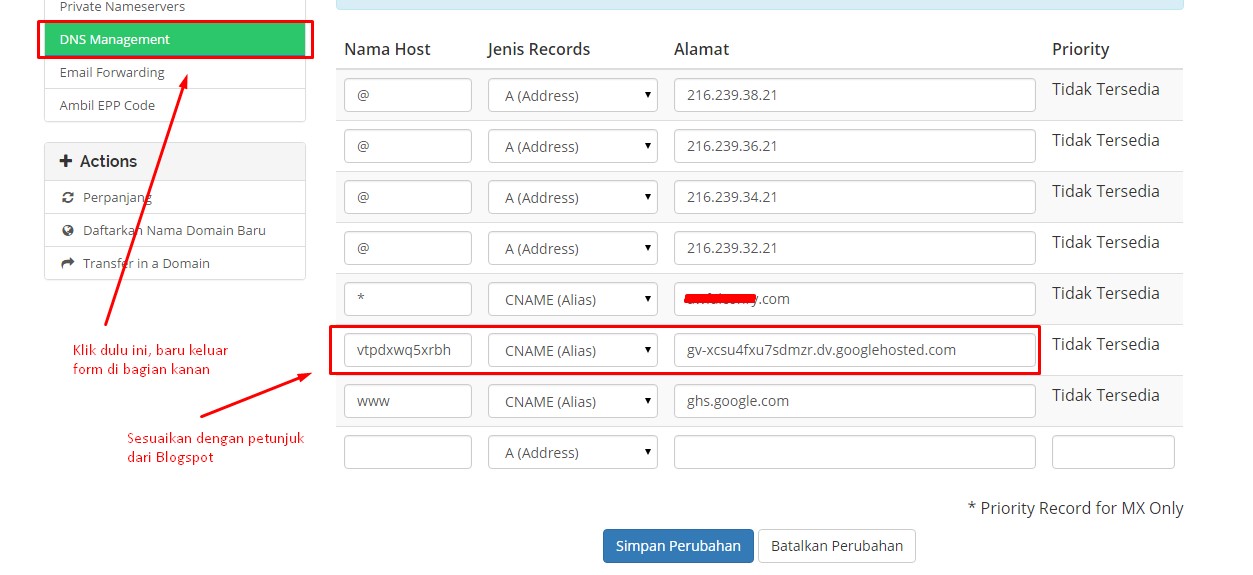Screen dimensions: 1253x575
Task: Click the empty Alamat field in last row
Action: [854, 453]
